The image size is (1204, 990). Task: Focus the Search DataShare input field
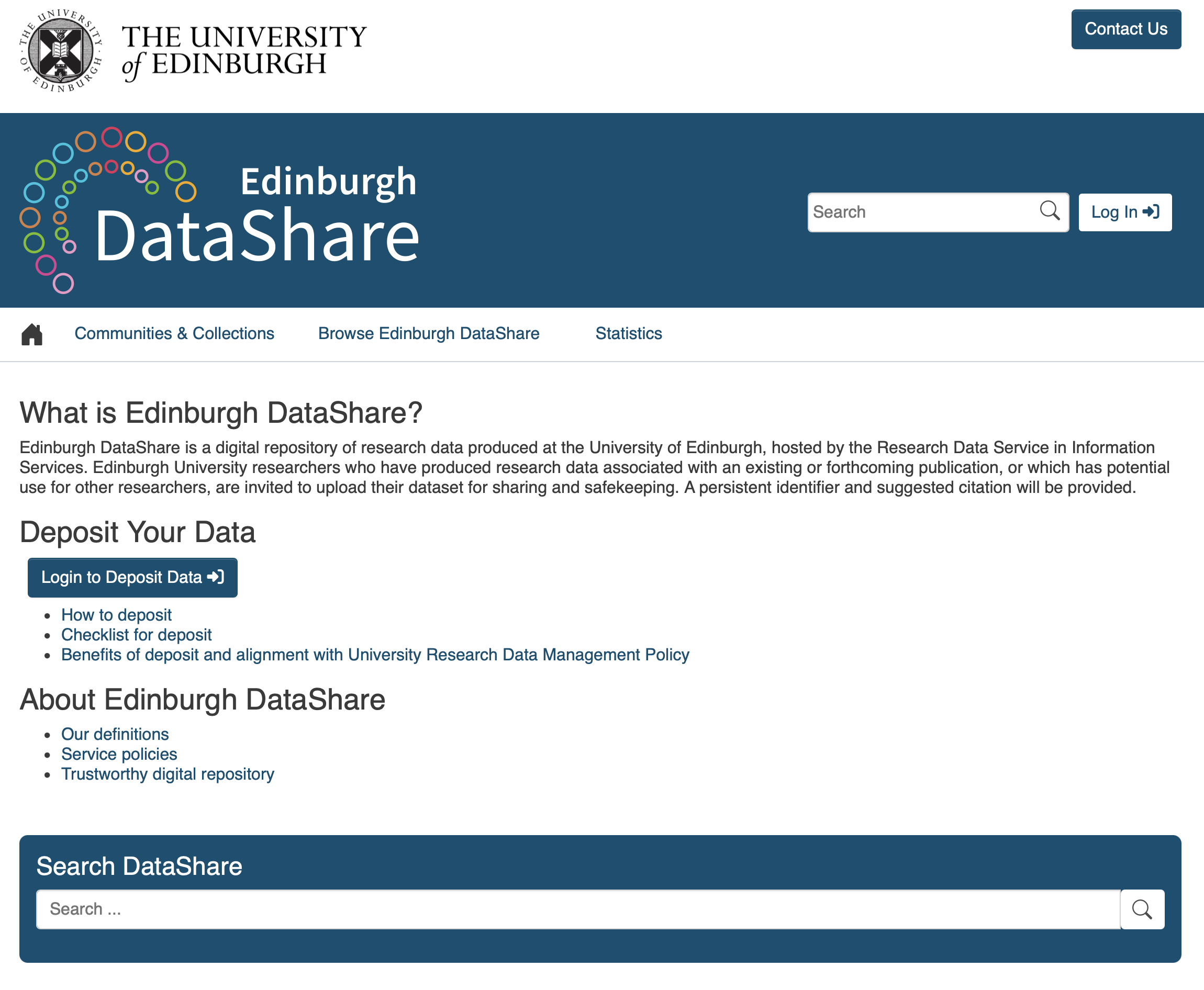(578, 909)
